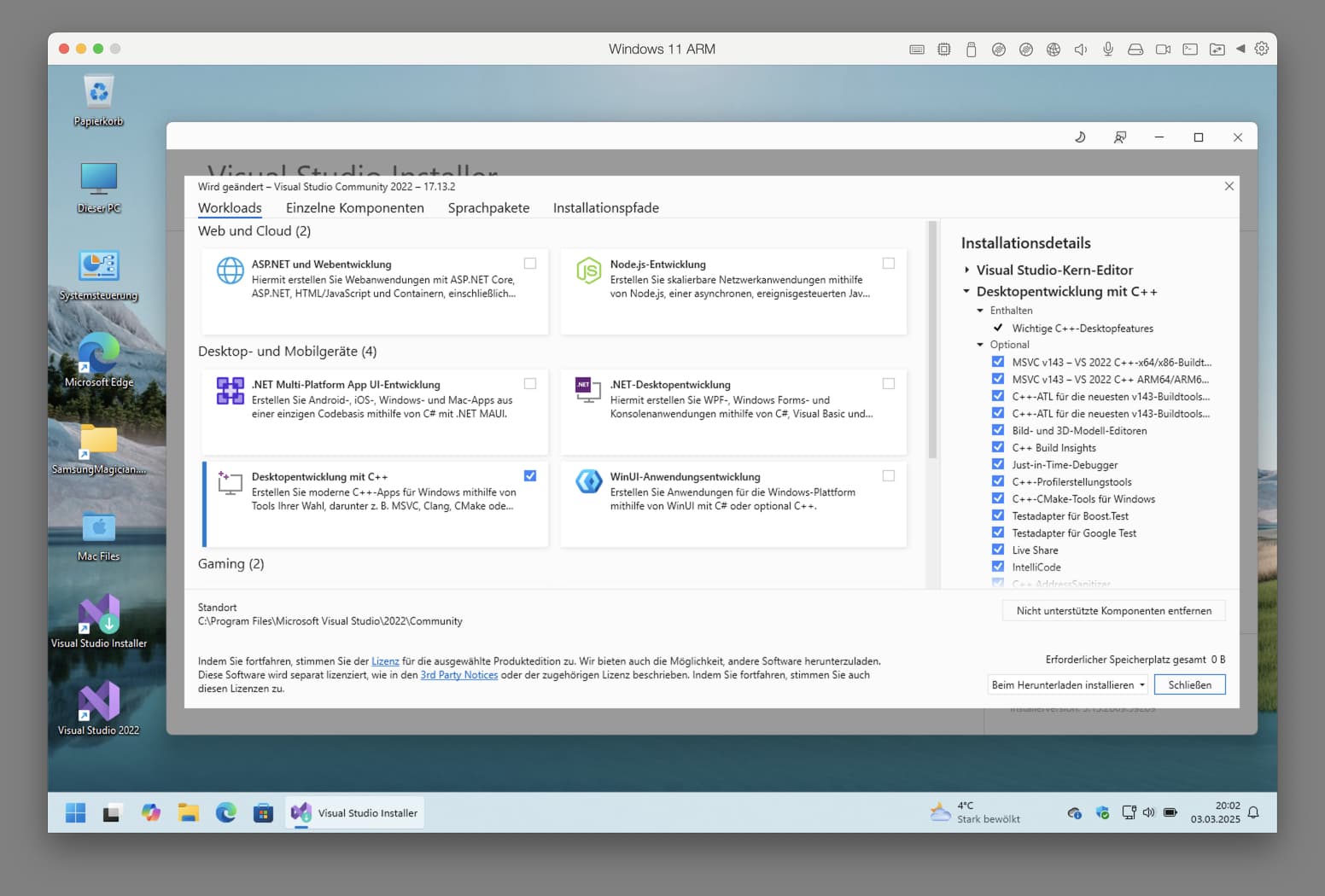Open the notification bell in taskbar
Screen dimensions: 1325x896
point(1253,812)
